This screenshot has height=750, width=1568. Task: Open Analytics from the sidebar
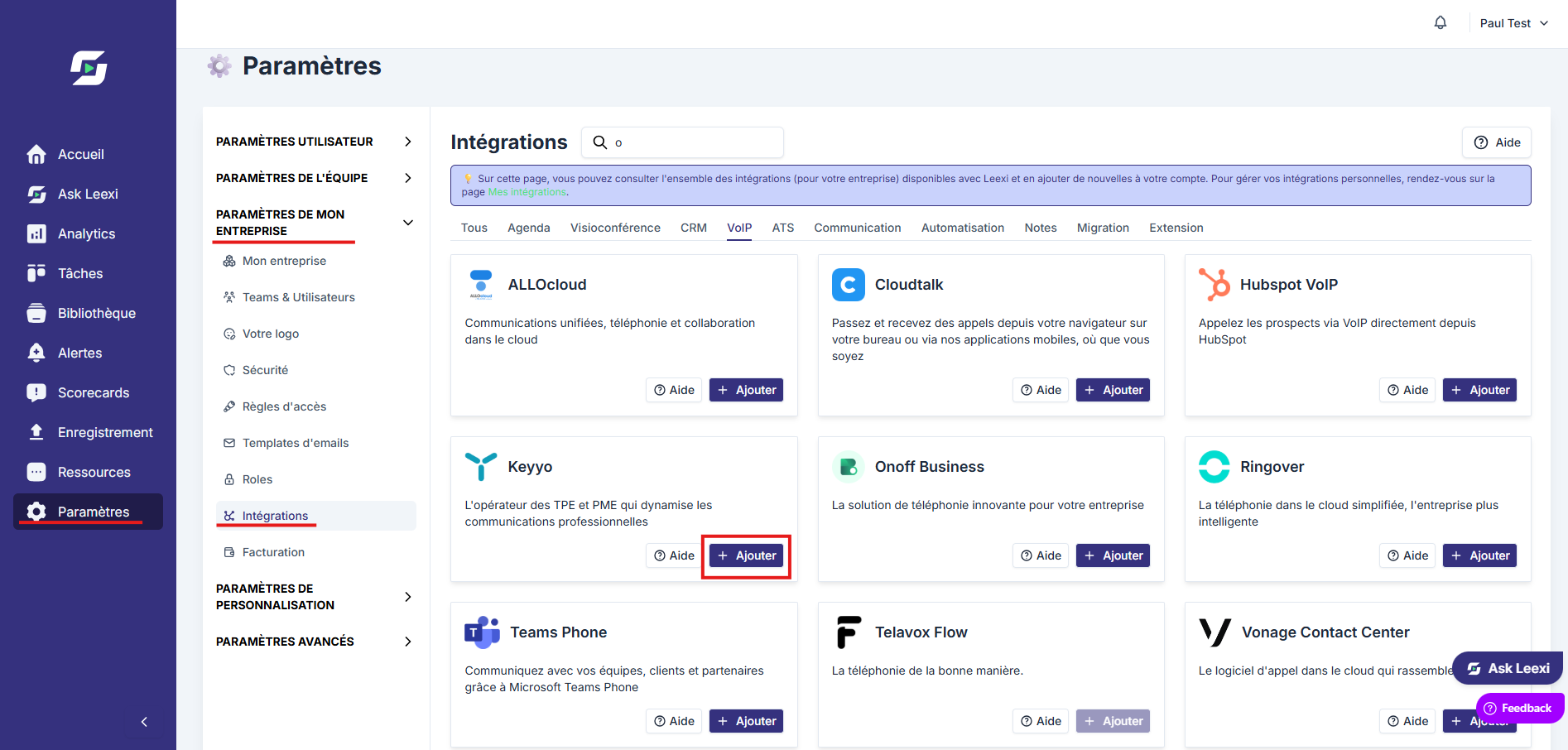(x=88, y=233)
